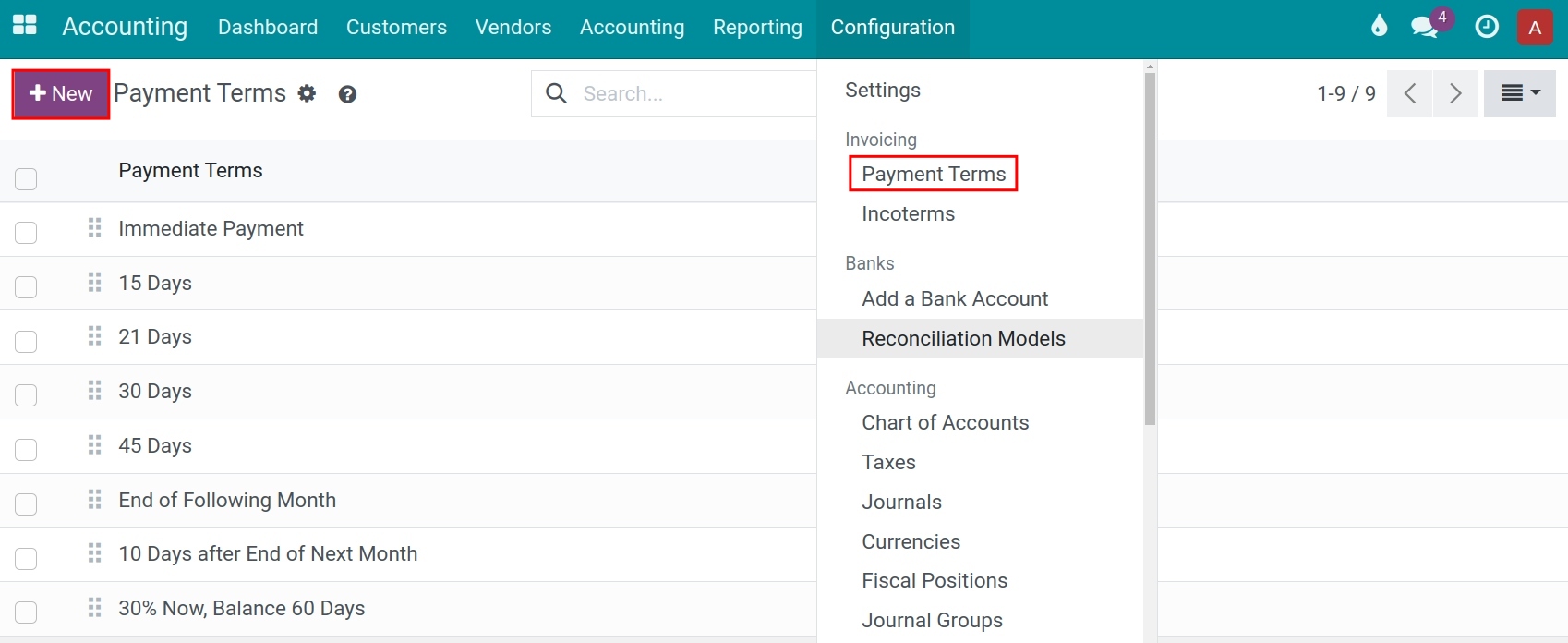The image size is (1568, 643).
Task: Open the list view switcher dropdown
Action: pyautogui.click(x=1520, y=93)
